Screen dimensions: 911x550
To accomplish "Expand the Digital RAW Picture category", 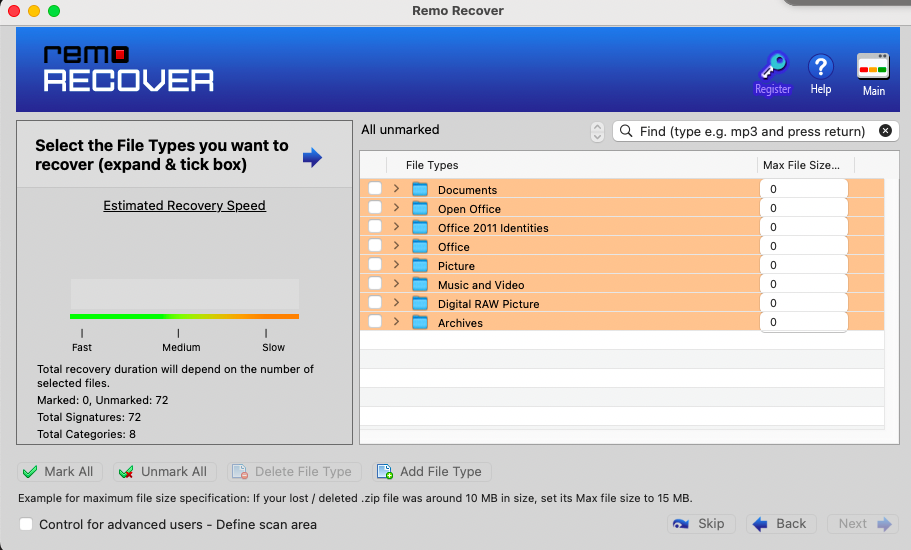I will coord(396,303).
